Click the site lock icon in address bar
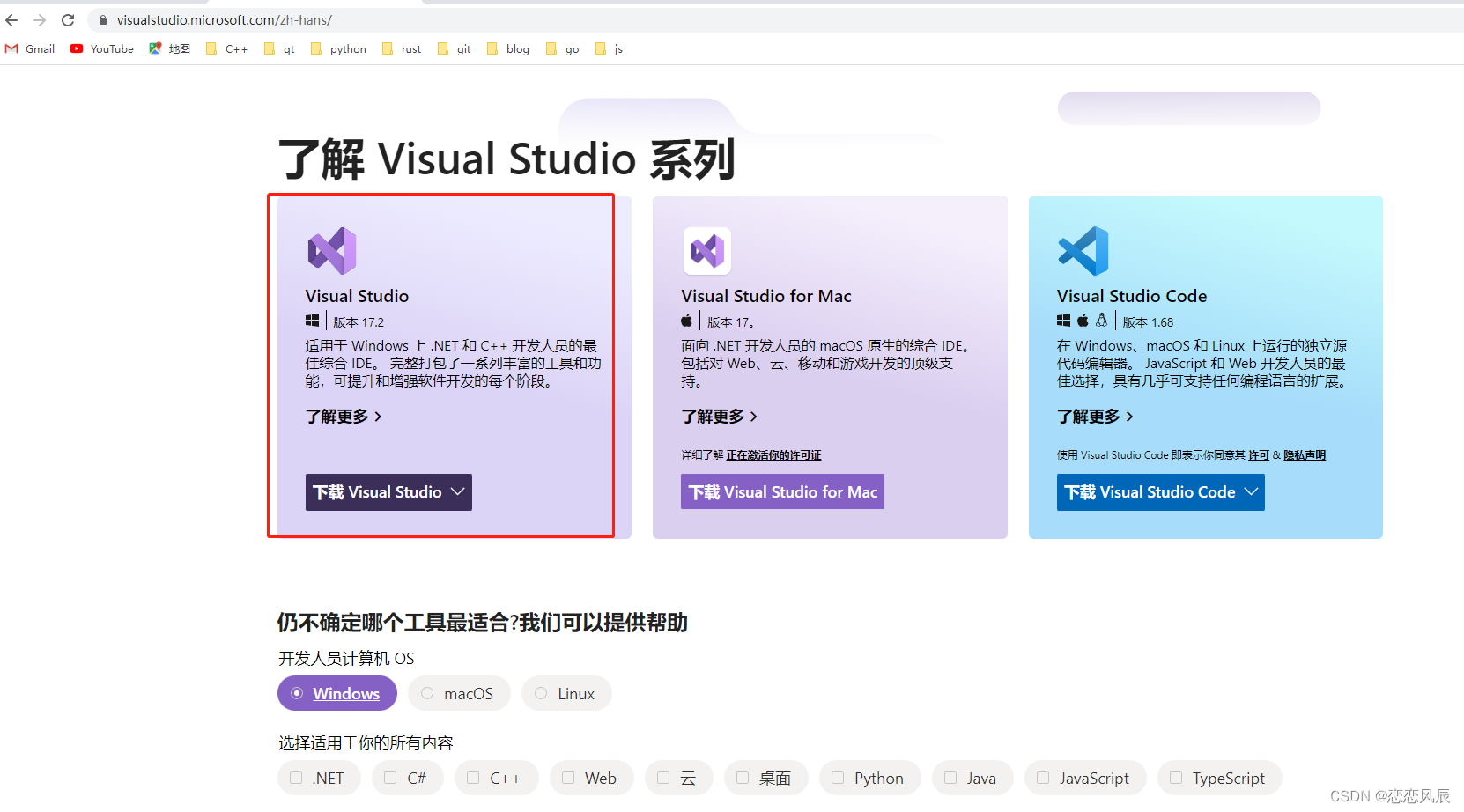 tap(103, 19)
